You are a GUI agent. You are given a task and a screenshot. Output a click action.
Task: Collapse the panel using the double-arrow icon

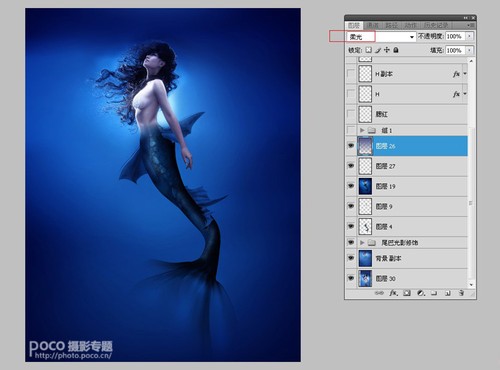pyautogui.click(x=466, y=18)
